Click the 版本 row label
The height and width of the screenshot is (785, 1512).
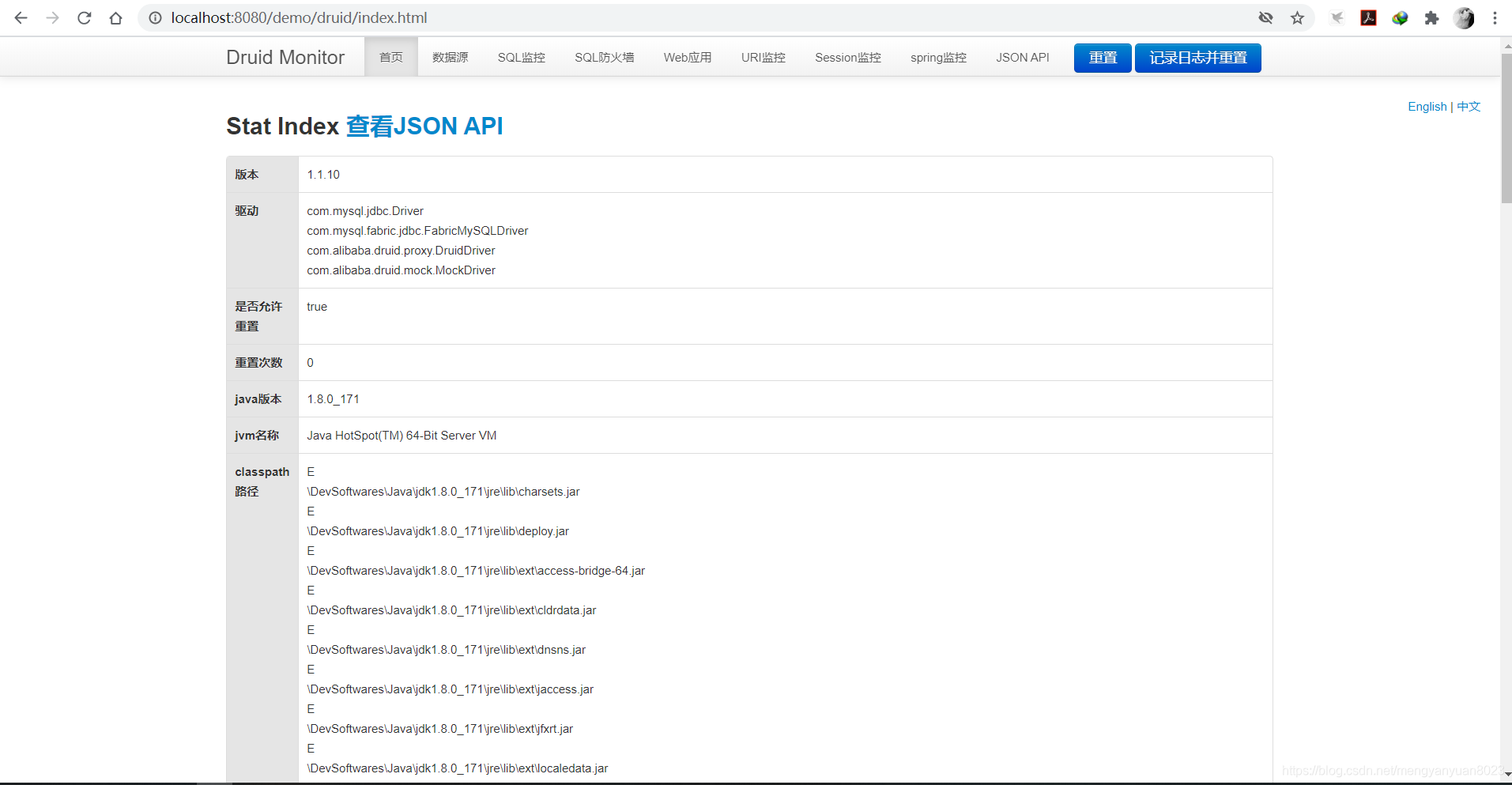click(247, 175)
